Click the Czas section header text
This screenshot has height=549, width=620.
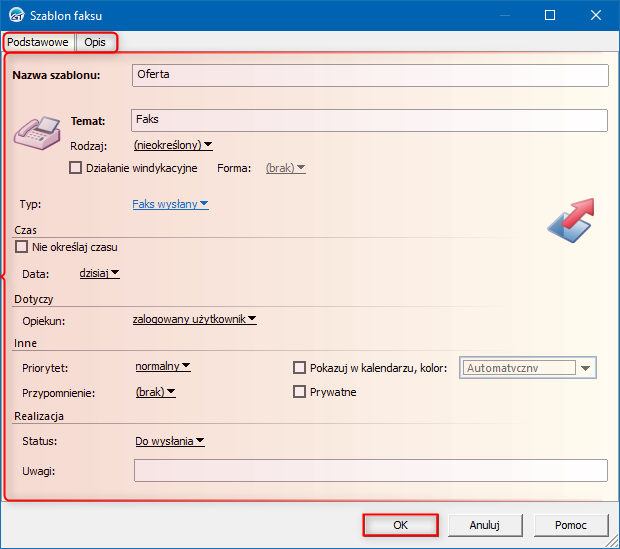(x=25, y=230)
